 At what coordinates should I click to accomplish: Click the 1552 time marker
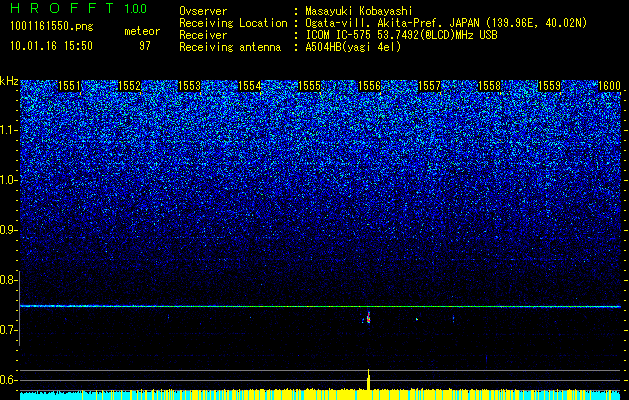pos(130,86)
